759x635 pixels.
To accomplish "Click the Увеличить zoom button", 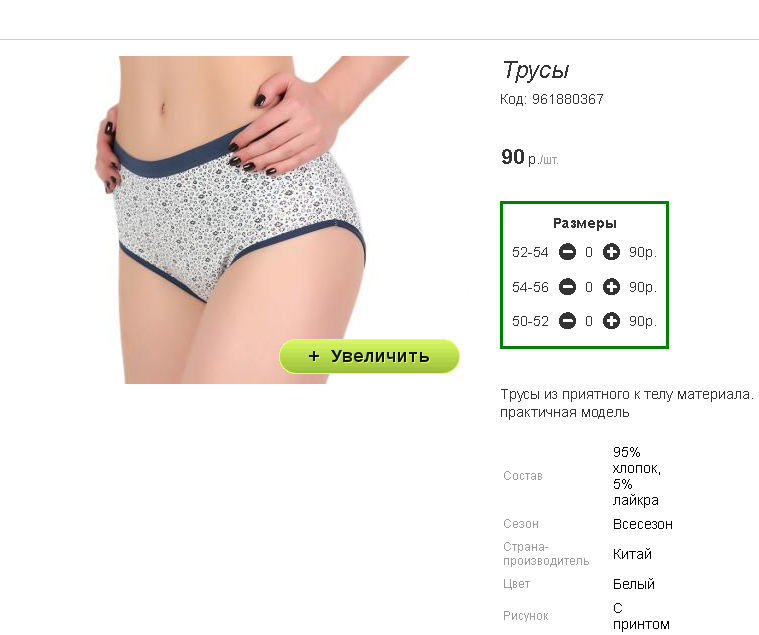I will (369, 356).
